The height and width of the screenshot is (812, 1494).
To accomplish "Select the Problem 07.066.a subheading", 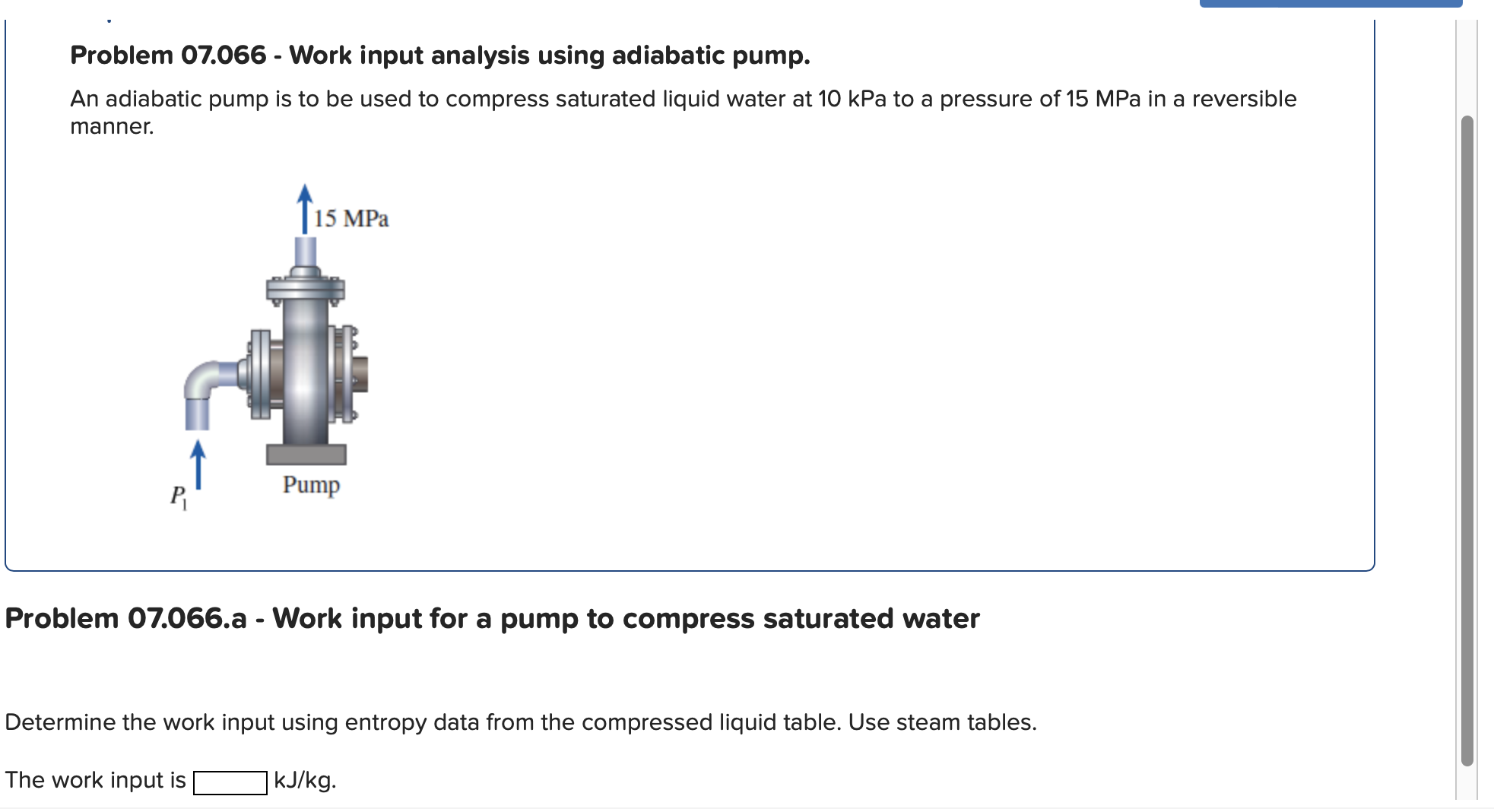I will point(490,618).
